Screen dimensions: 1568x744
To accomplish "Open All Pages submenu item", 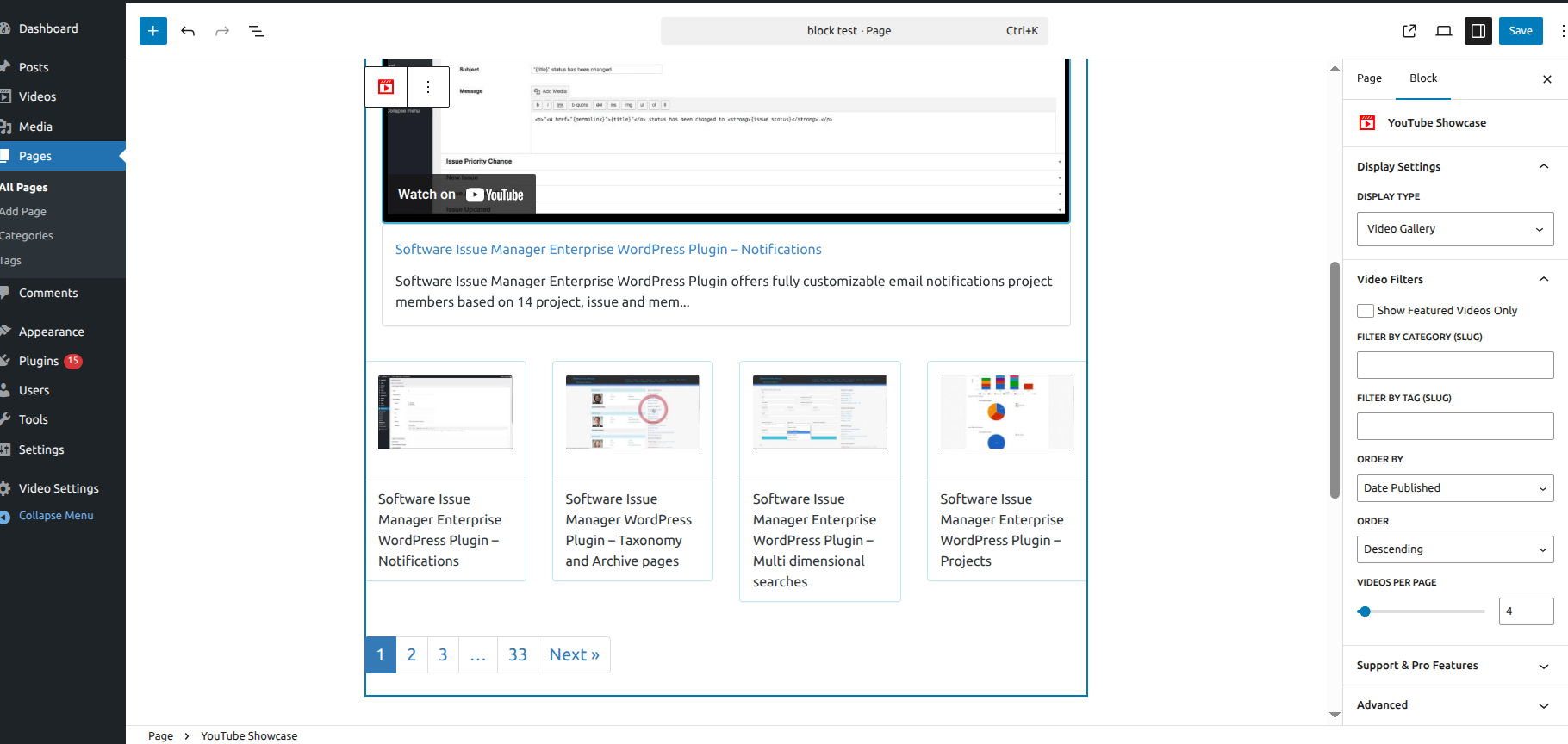I will (24, 187).
